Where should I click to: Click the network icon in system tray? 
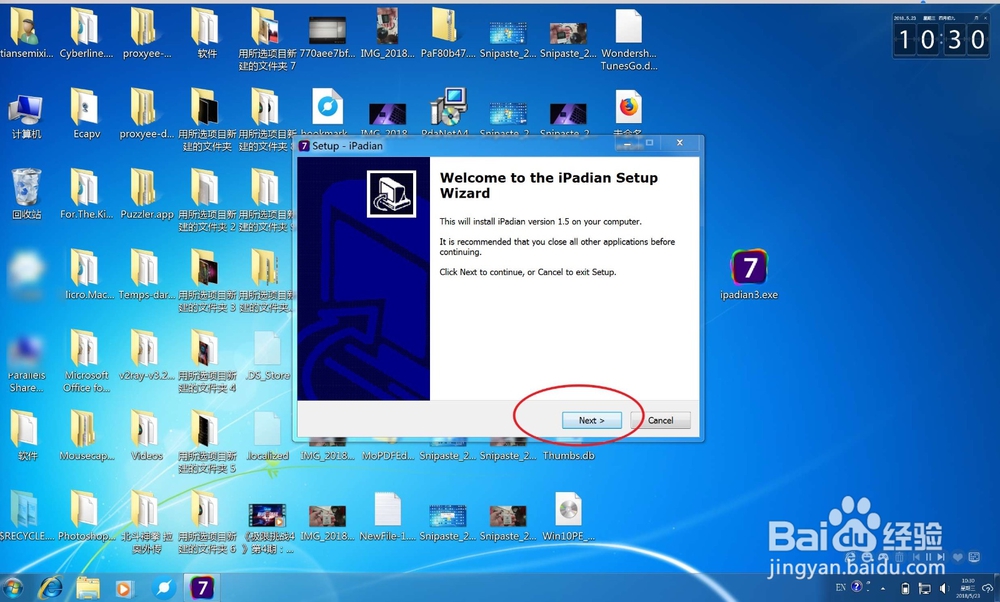[x=924, y=588]
